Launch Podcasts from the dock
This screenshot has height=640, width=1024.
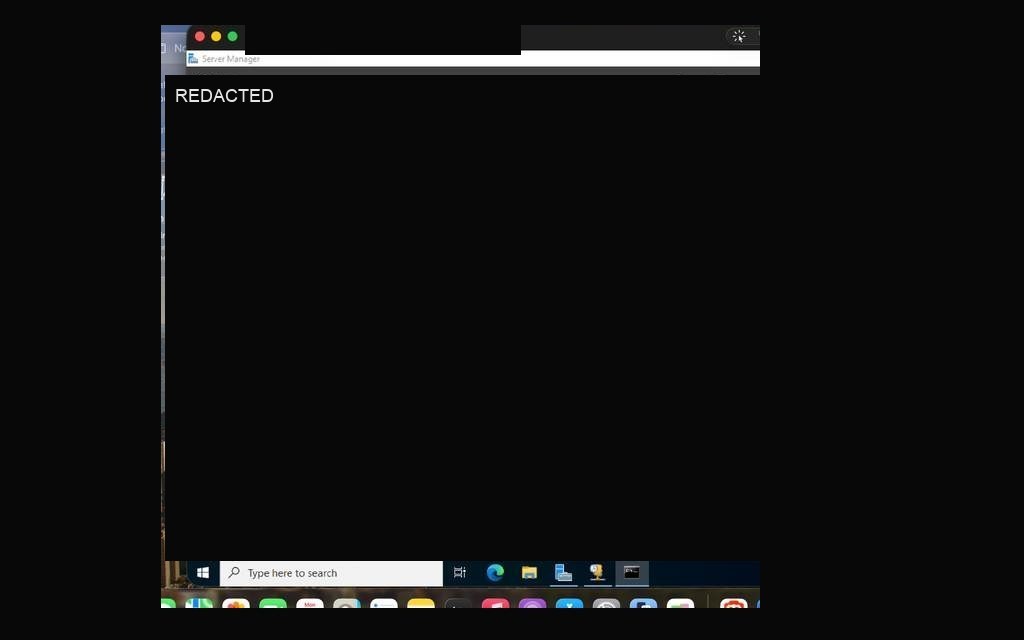[532, 603]
